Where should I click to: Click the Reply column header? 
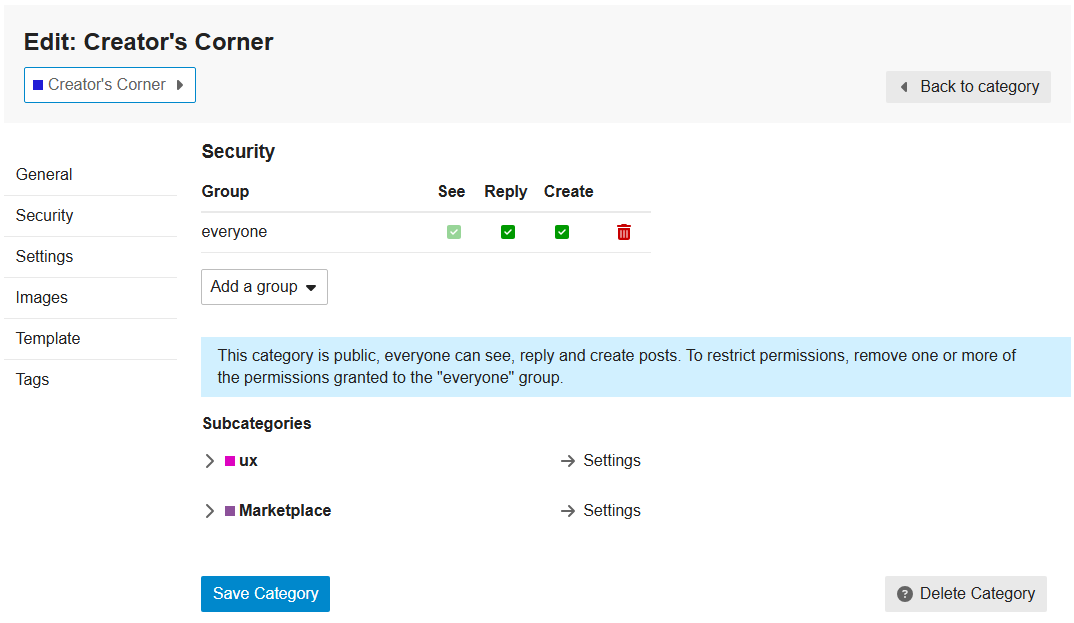click(x=505, y=192)
